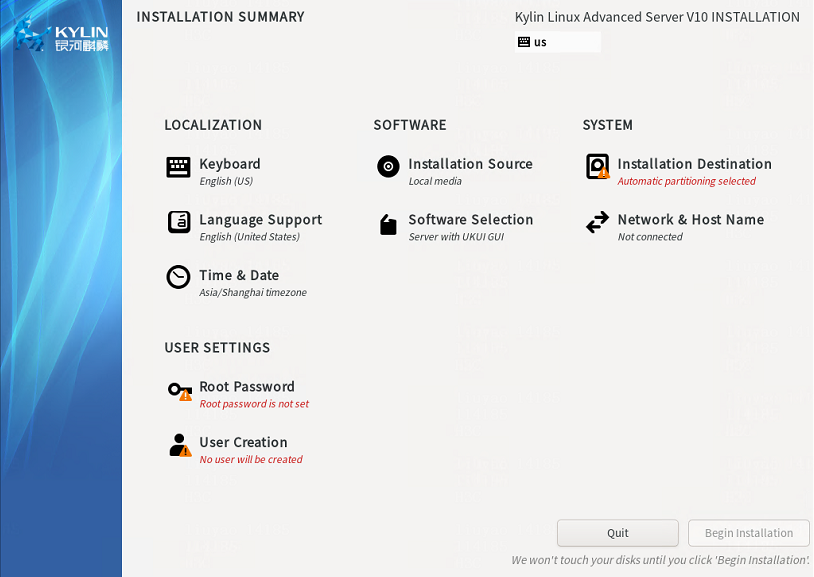This screenshot has height=577, width=814.
Task: Open Installation Destination label
Action: pyautogui.click(x=695, y=164)
